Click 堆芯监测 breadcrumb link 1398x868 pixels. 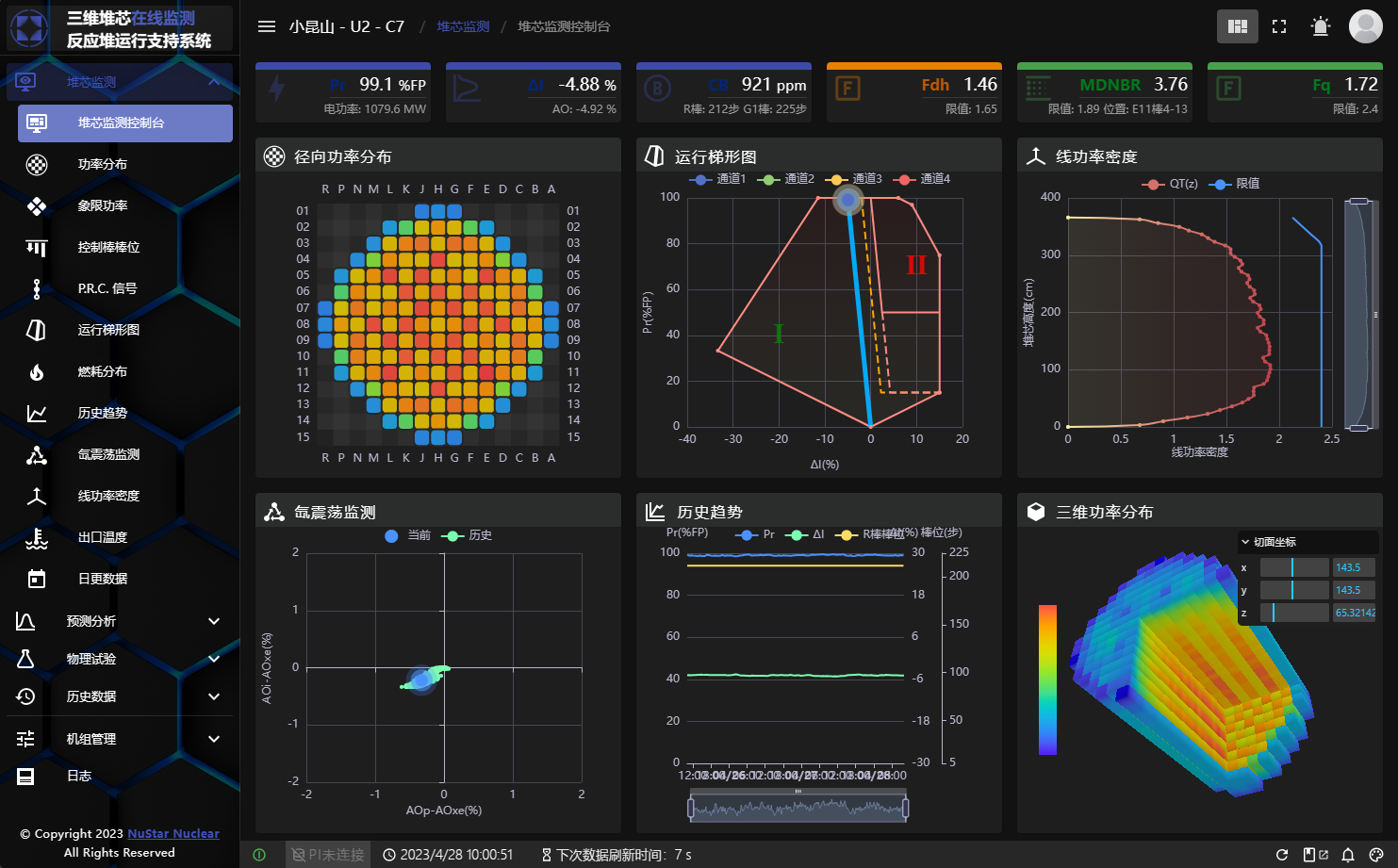tap(463, 26)
